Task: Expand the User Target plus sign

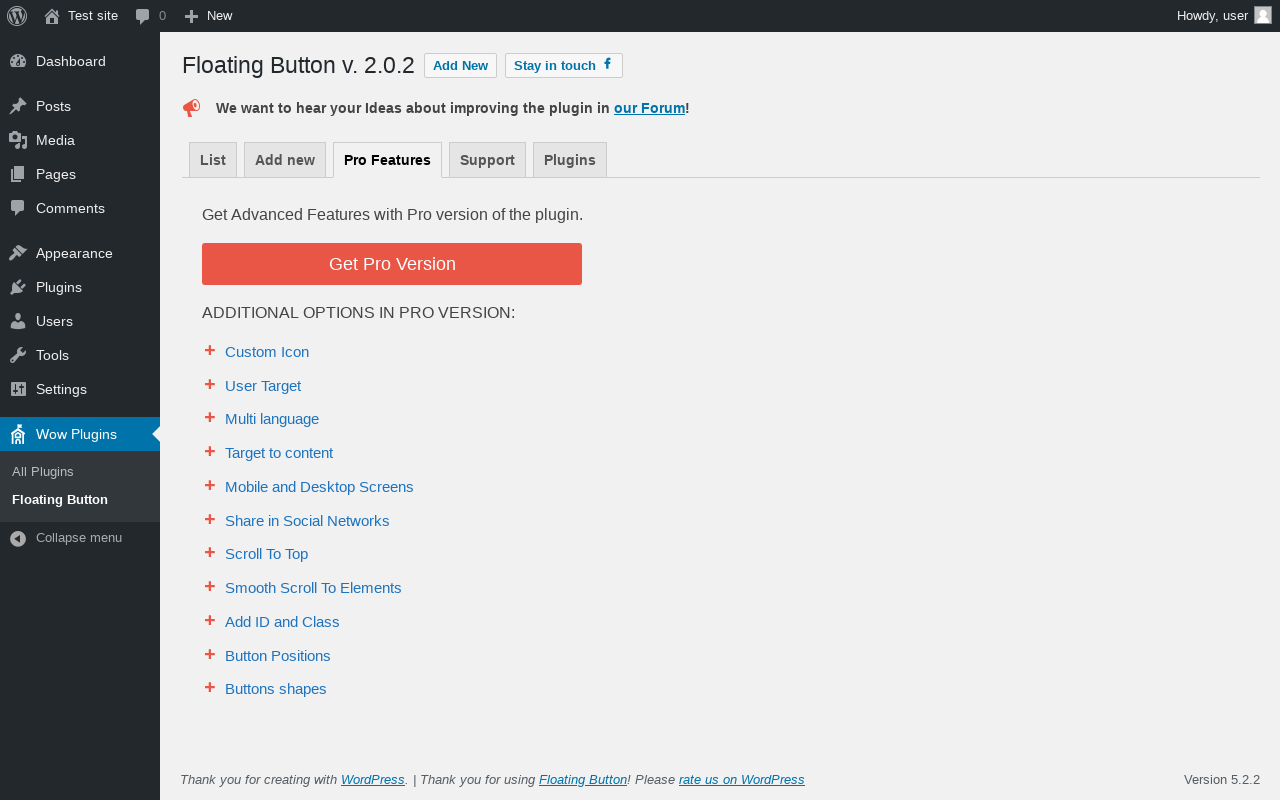Action: (210, 385)
